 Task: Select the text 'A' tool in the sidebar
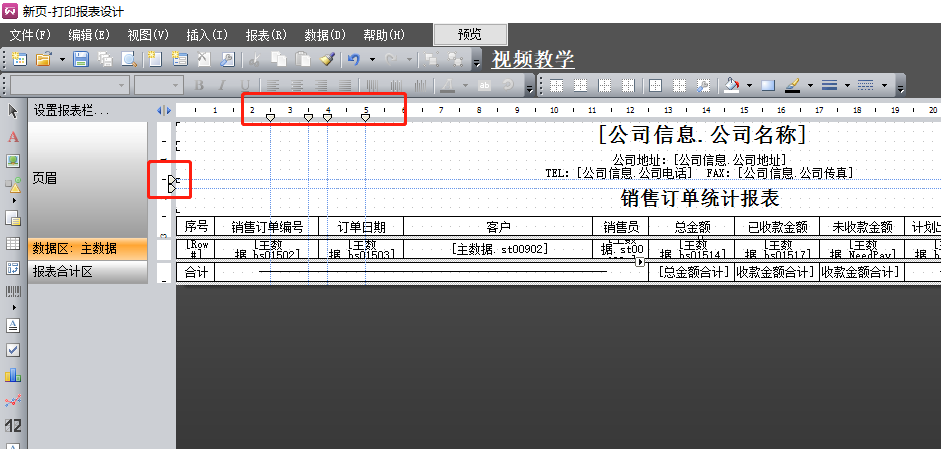click(13, 136)
